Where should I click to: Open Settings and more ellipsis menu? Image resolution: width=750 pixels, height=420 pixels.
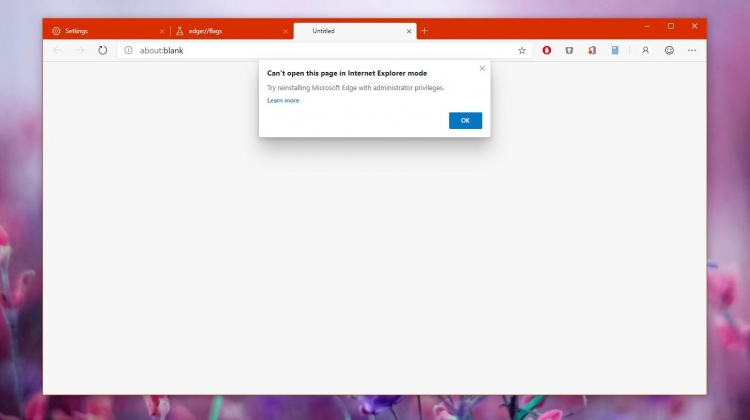[x=692, y=50]
